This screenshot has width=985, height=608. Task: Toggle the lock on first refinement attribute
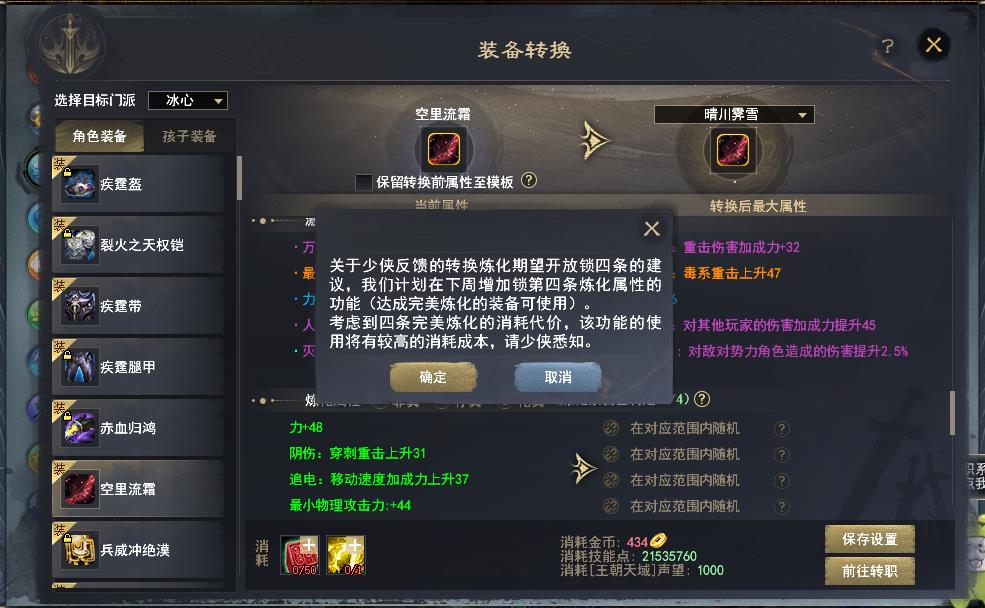click(x=611, y=428)
